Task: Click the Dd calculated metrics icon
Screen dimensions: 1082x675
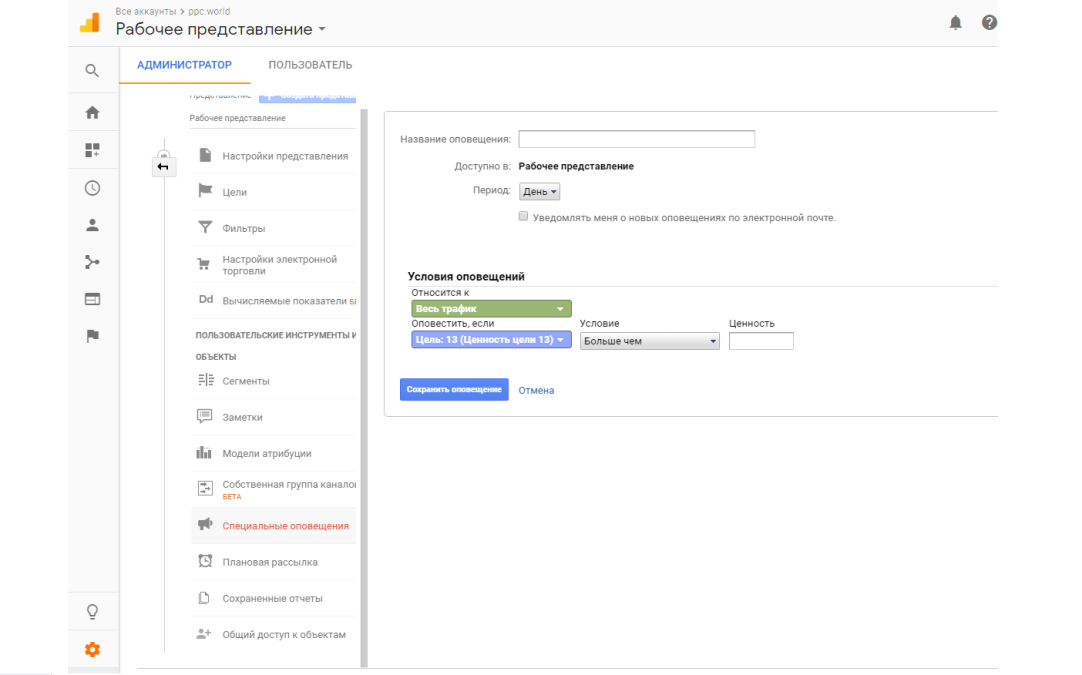Action: [206, 300]
